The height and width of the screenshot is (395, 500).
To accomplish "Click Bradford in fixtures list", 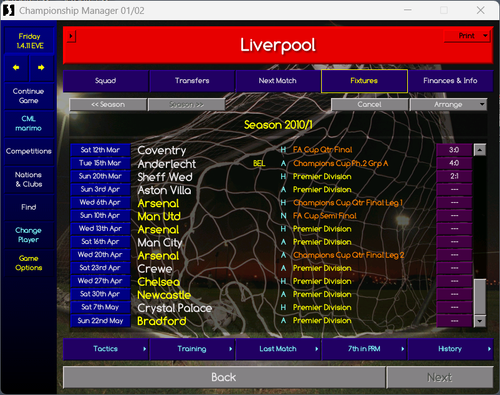I will 162,321.
